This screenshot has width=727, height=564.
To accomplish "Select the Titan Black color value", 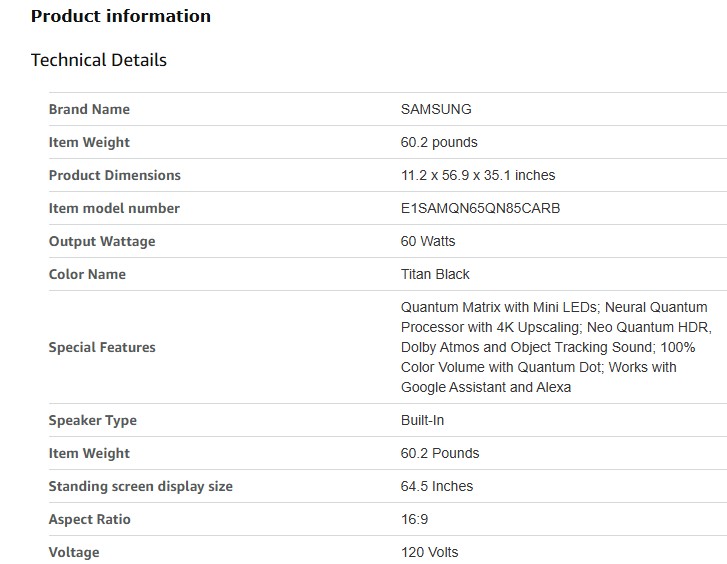I will tap(435, 274).
